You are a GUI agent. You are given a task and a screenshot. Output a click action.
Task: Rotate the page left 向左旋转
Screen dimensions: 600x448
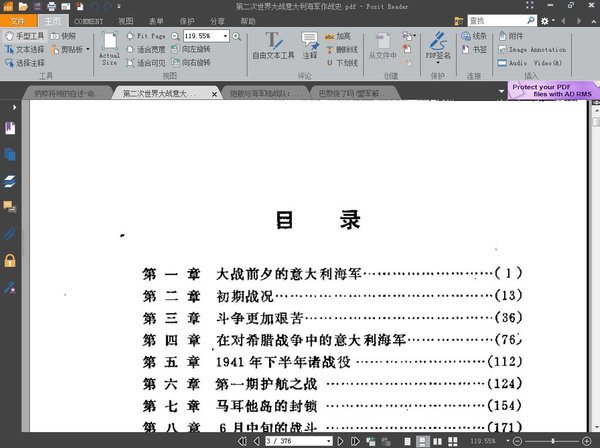(x=191, y=49)
